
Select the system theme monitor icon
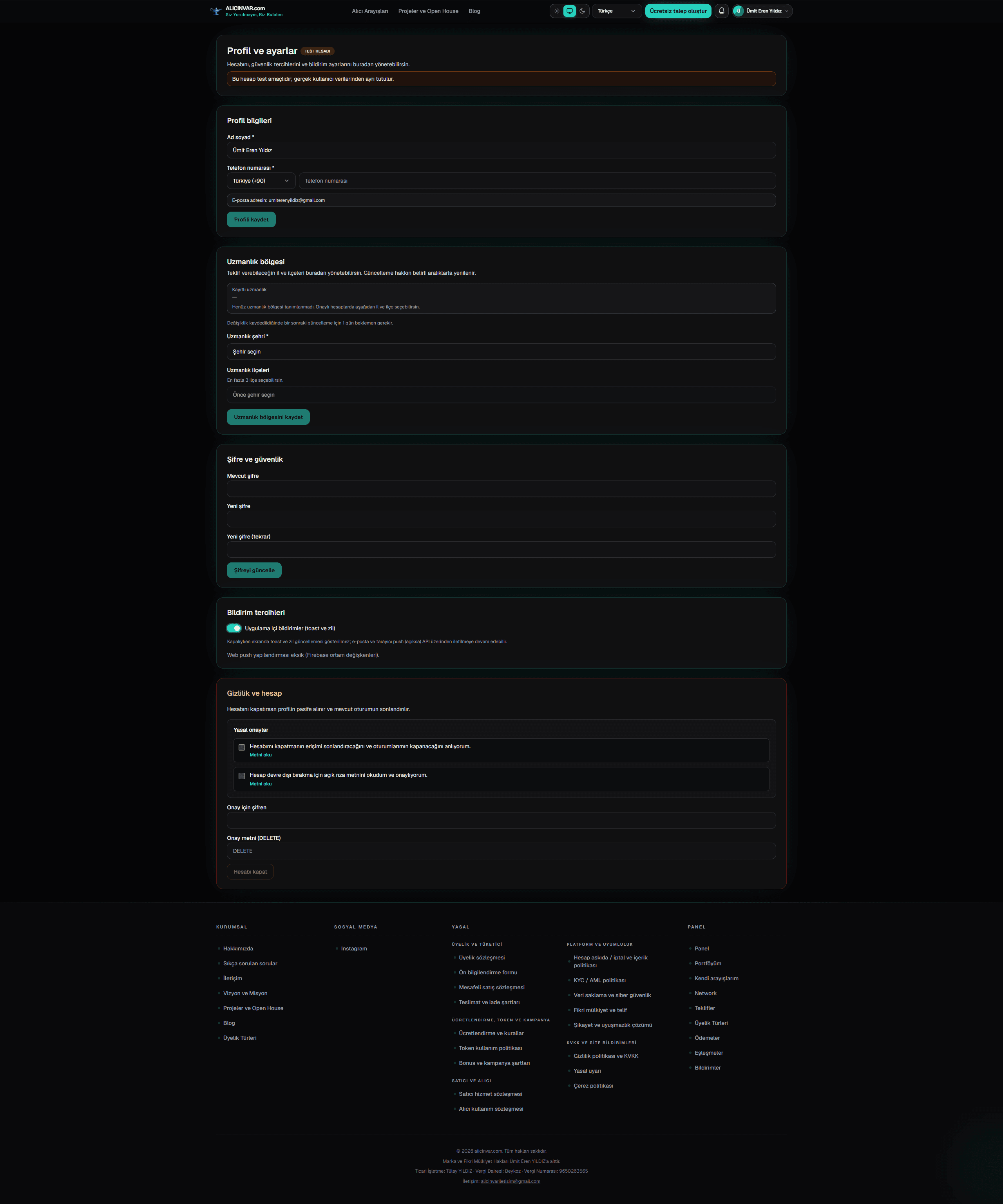point(570,11)
